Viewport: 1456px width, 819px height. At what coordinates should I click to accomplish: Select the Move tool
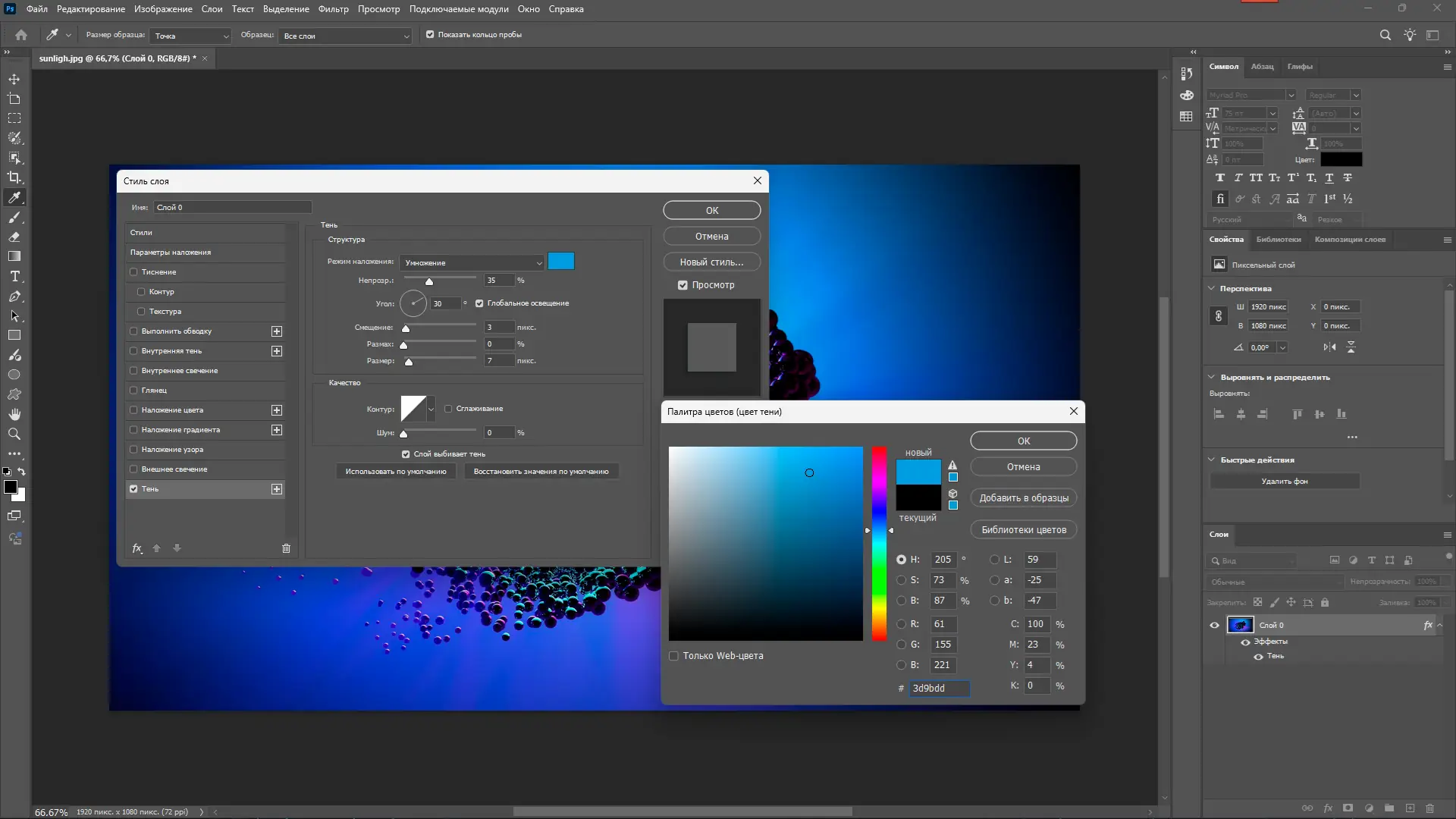[x=14, y=79]
